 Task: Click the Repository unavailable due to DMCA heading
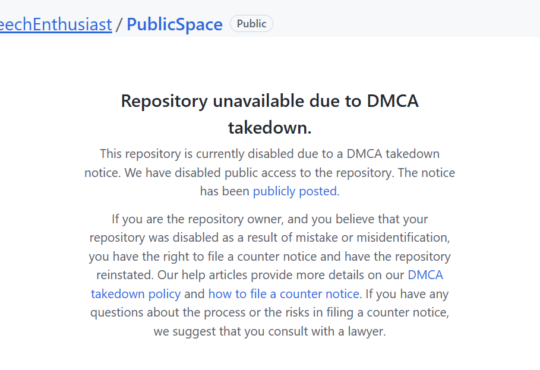270,101
